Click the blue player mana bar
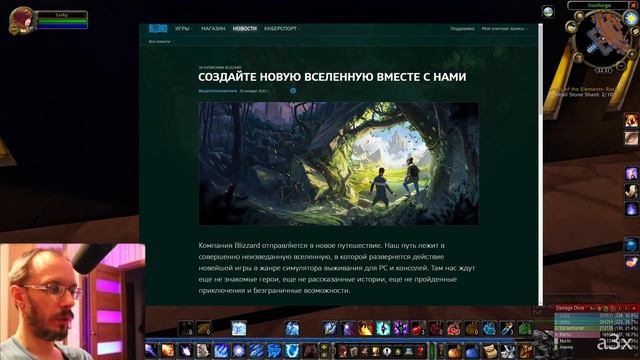The image size is (640, 360). 62,26
